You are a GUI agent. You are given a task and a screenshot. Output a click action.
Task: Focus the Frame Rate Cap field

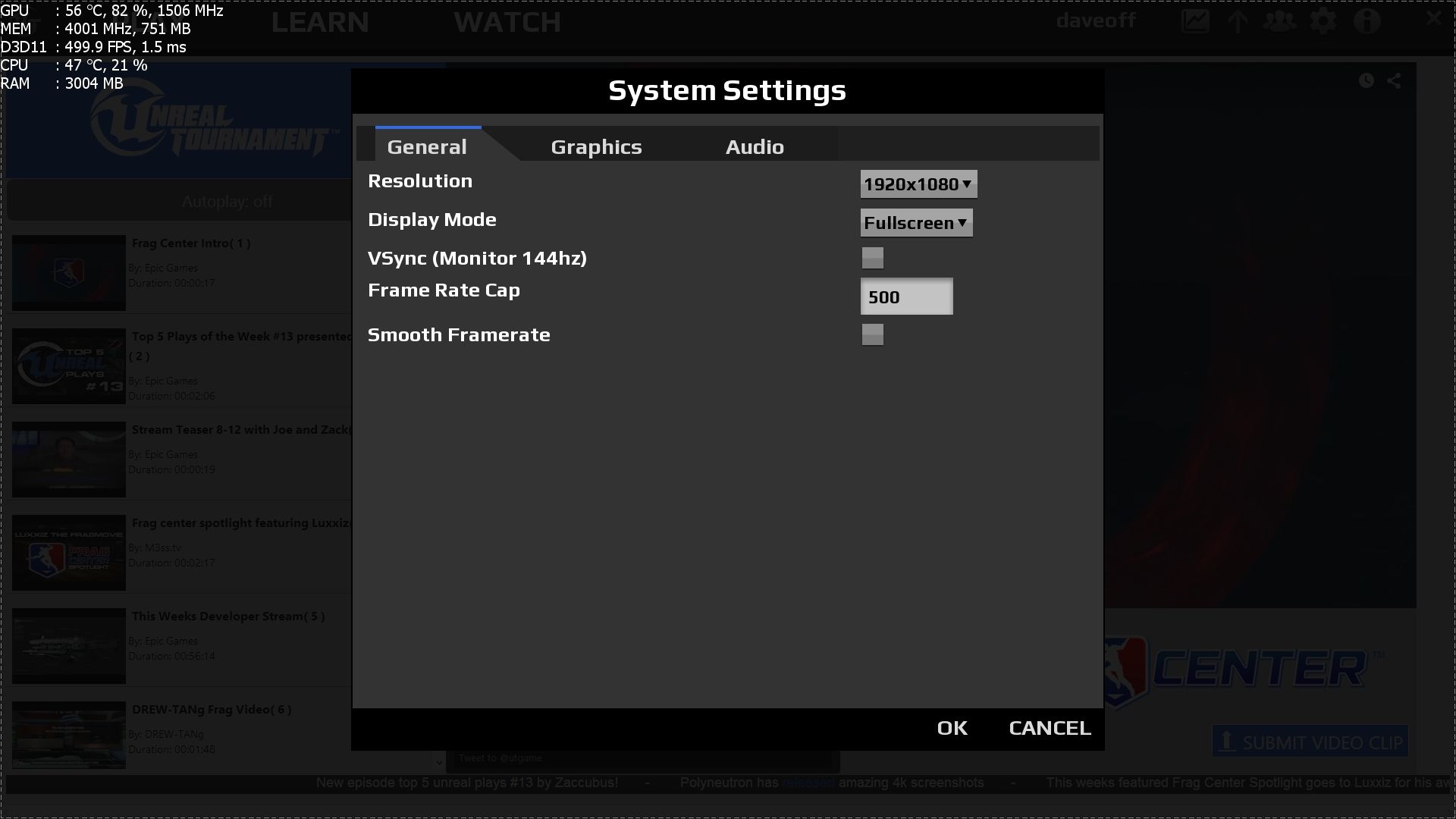(x=906, y=297)
